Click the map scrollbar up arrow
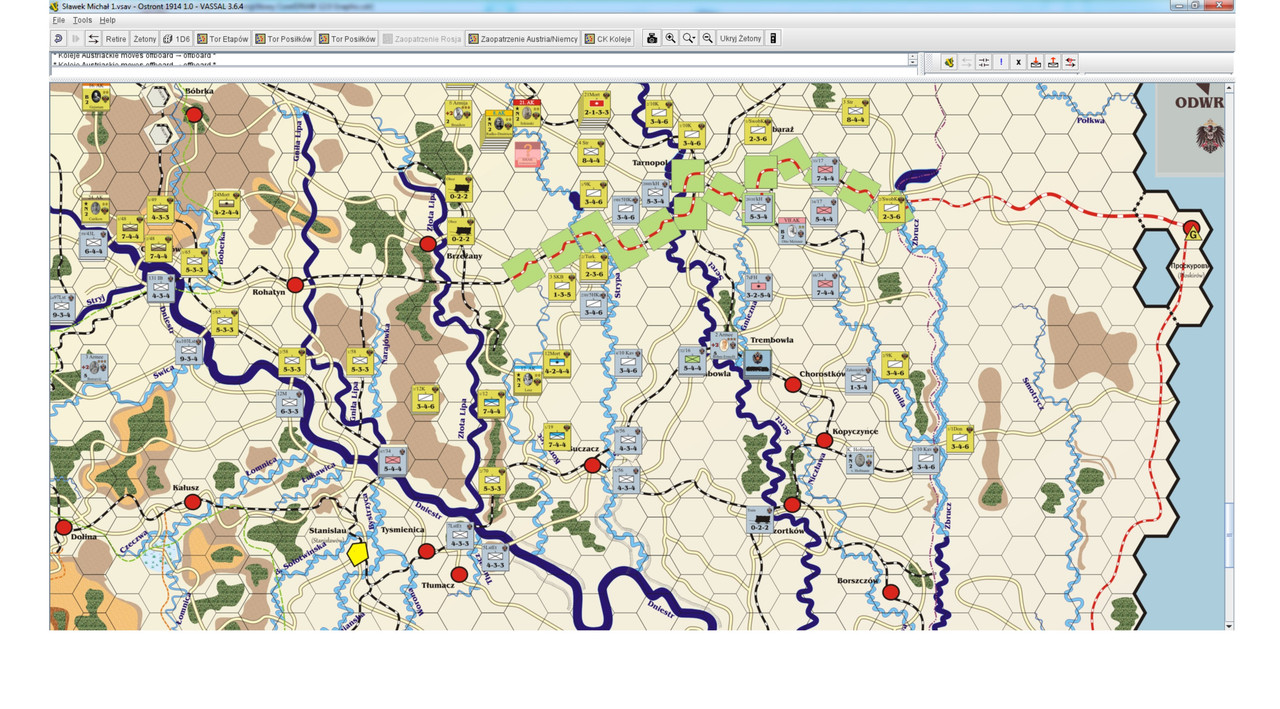The width and height of the screenshot is (1280, 709). tap(1229, 88)
